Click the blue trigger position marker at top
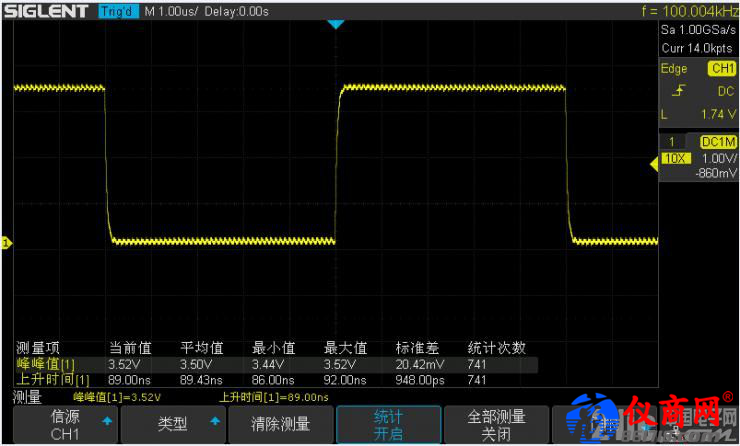740x446 pixels. pyautogui.click(x=336, y=24)
